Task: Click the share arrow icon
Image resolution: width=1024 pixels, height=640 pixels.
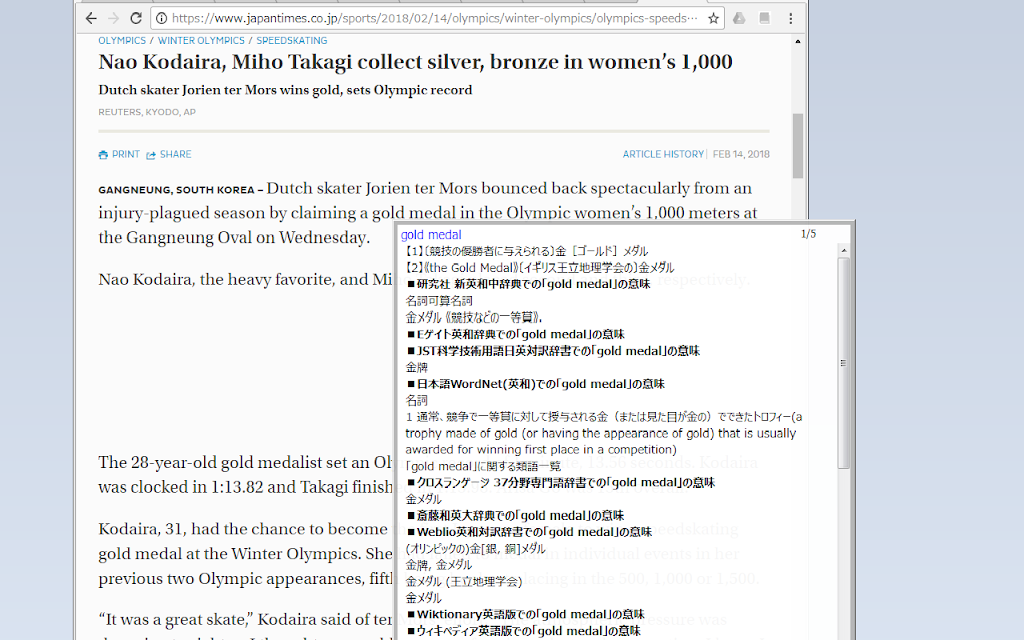Action: pos(151,155)
